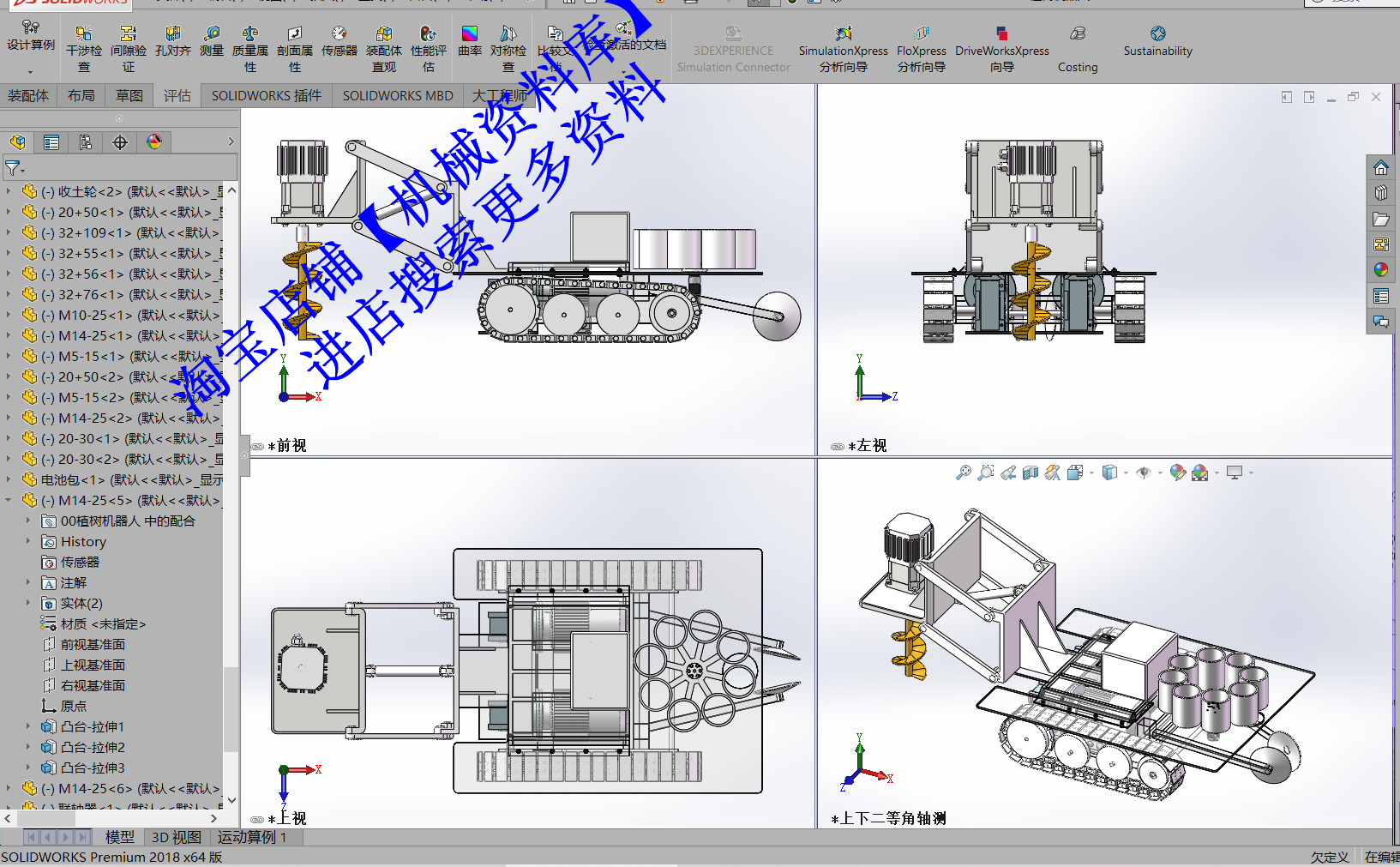Viewport: 1400px width, 867px height.
Task: Switch to the 模型 bottom tab
Action: pos(119,837)
